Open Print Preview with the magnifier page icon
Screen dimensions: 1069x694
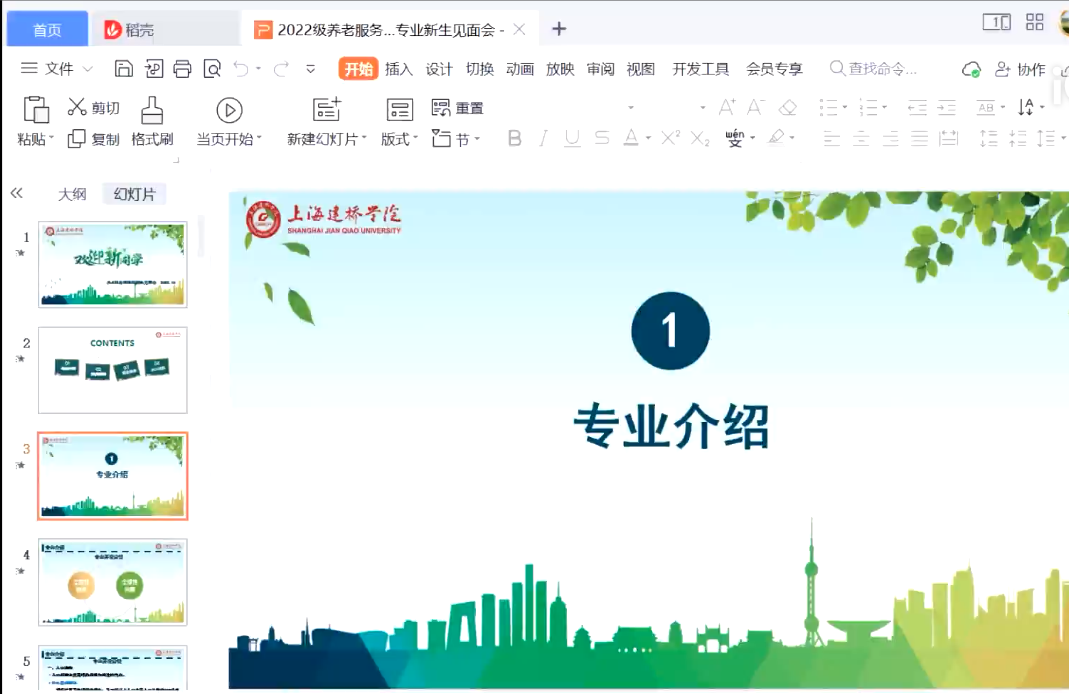pos(211,69)
